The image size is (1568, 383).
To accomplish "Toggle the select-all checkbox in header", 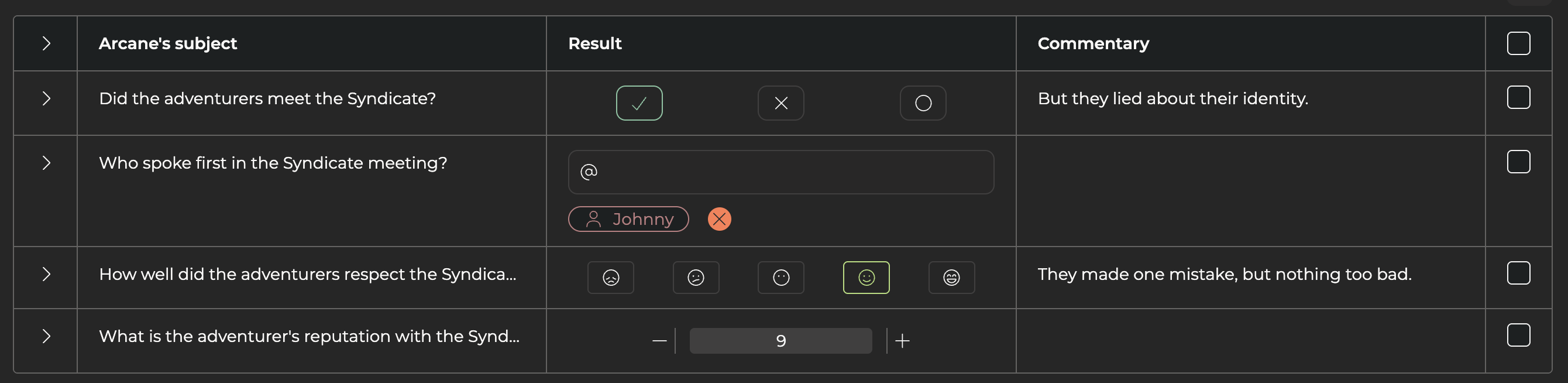I will tap(1518, 43).
